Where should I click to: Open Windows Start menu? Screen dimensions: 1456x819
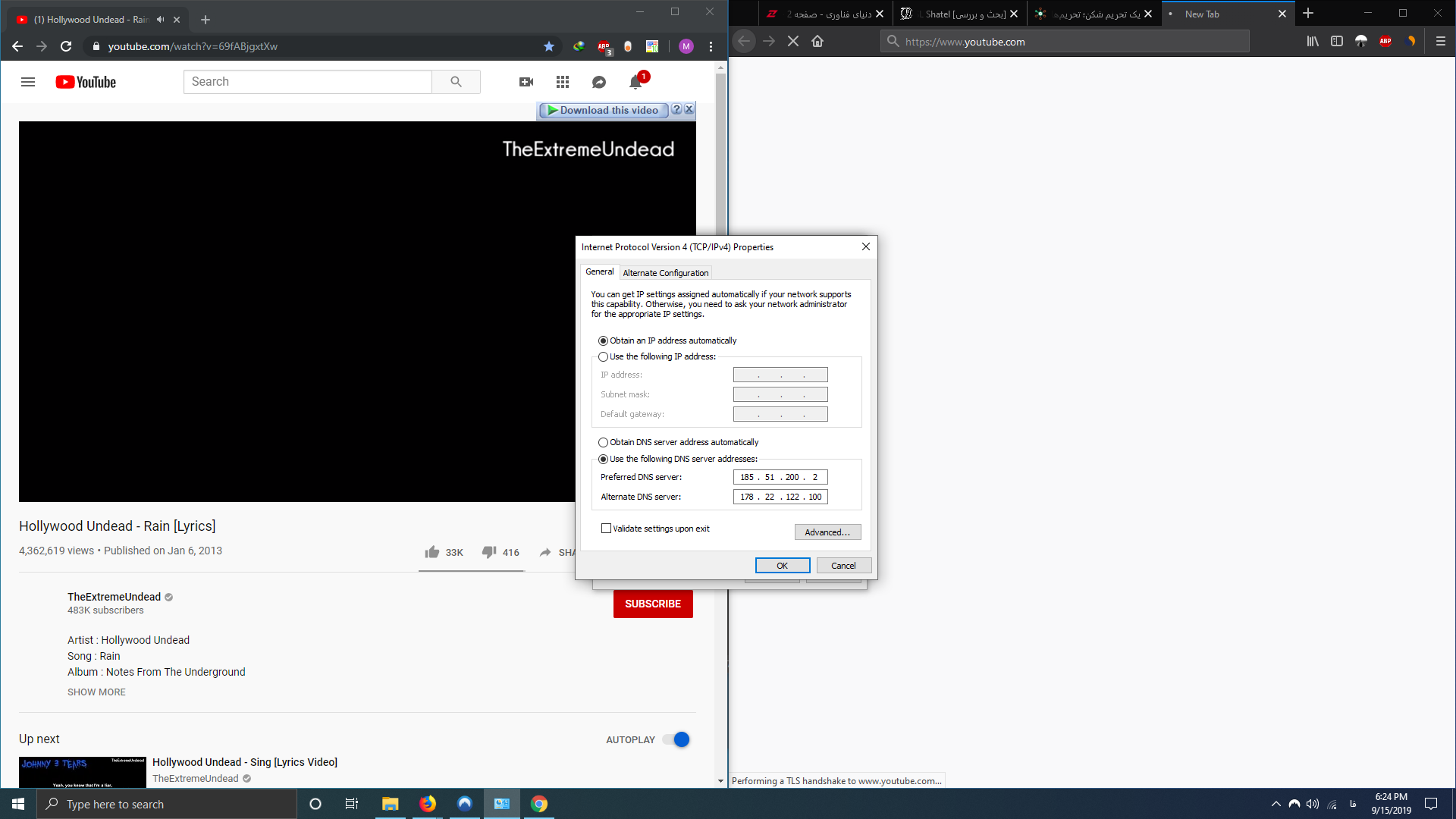18,804
